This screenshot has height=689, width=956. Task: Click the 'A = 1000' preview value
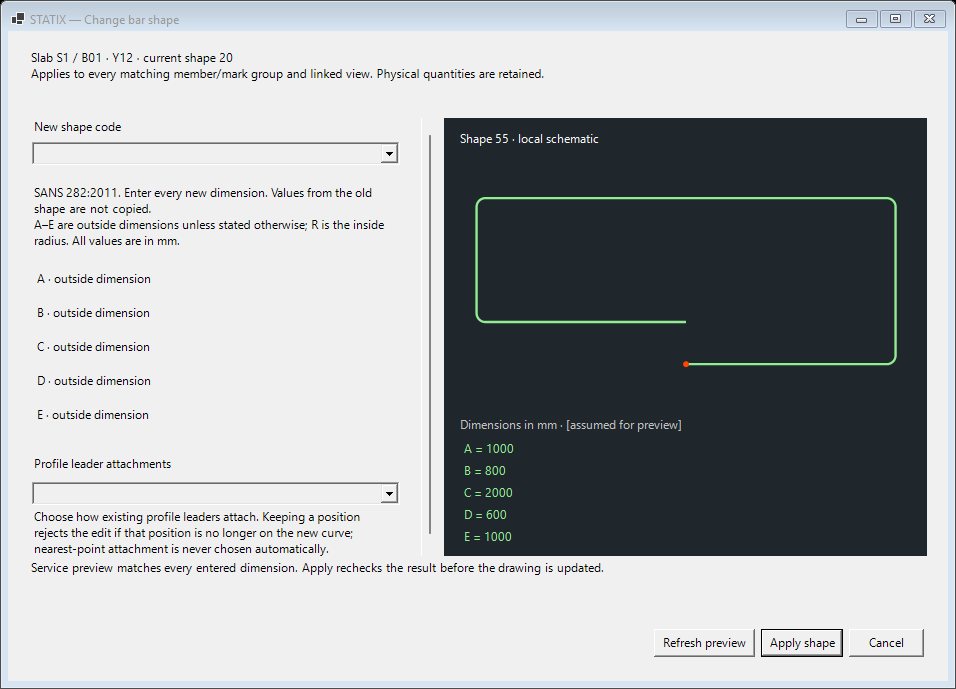point(488,449)
